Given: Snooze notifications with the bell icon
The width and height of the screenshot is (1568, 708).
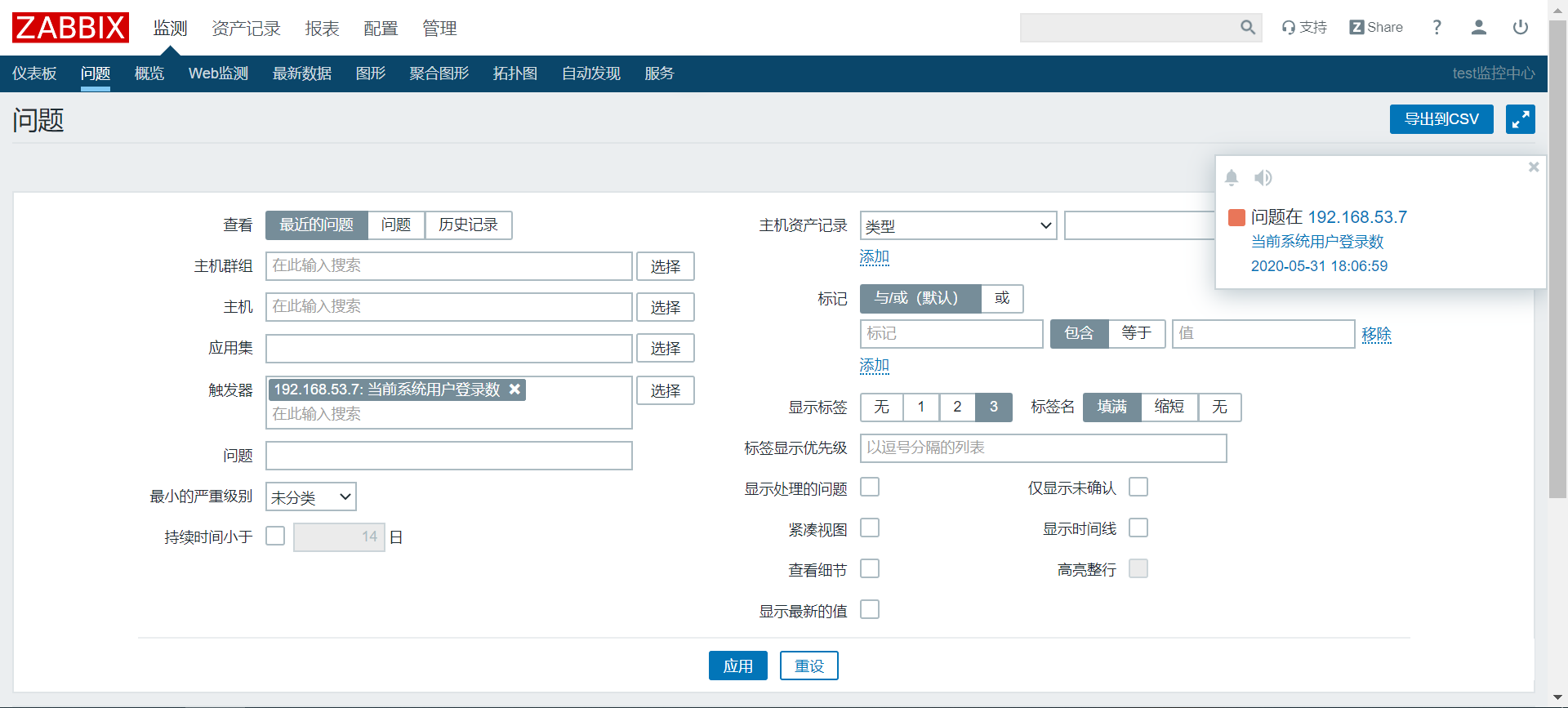Looking at the screenshot, I should tap(1232, 177).
